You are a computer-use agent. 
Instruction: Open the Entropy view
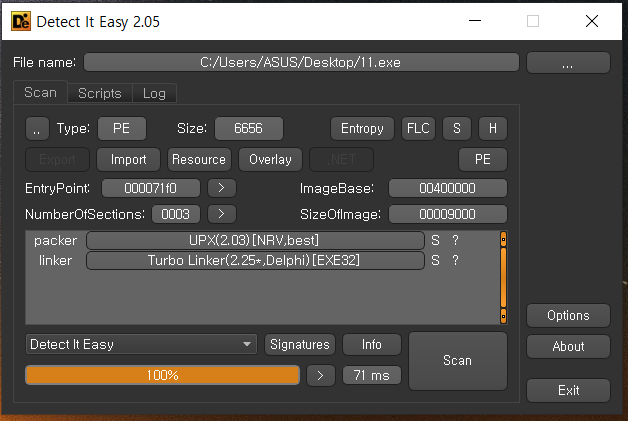click(362, 129)
